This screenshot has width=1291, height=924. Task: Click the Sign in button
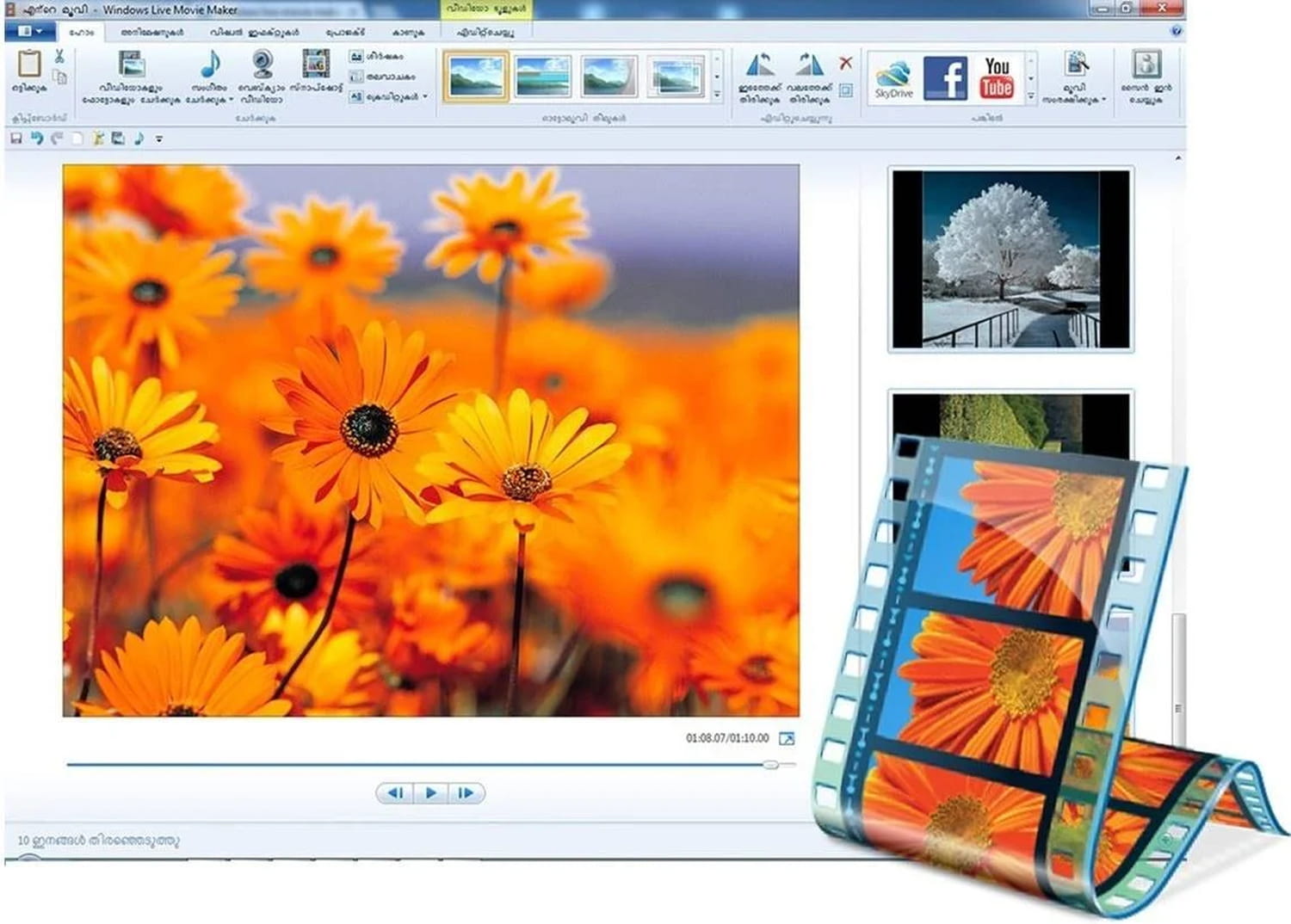(x=1147, y=77)
